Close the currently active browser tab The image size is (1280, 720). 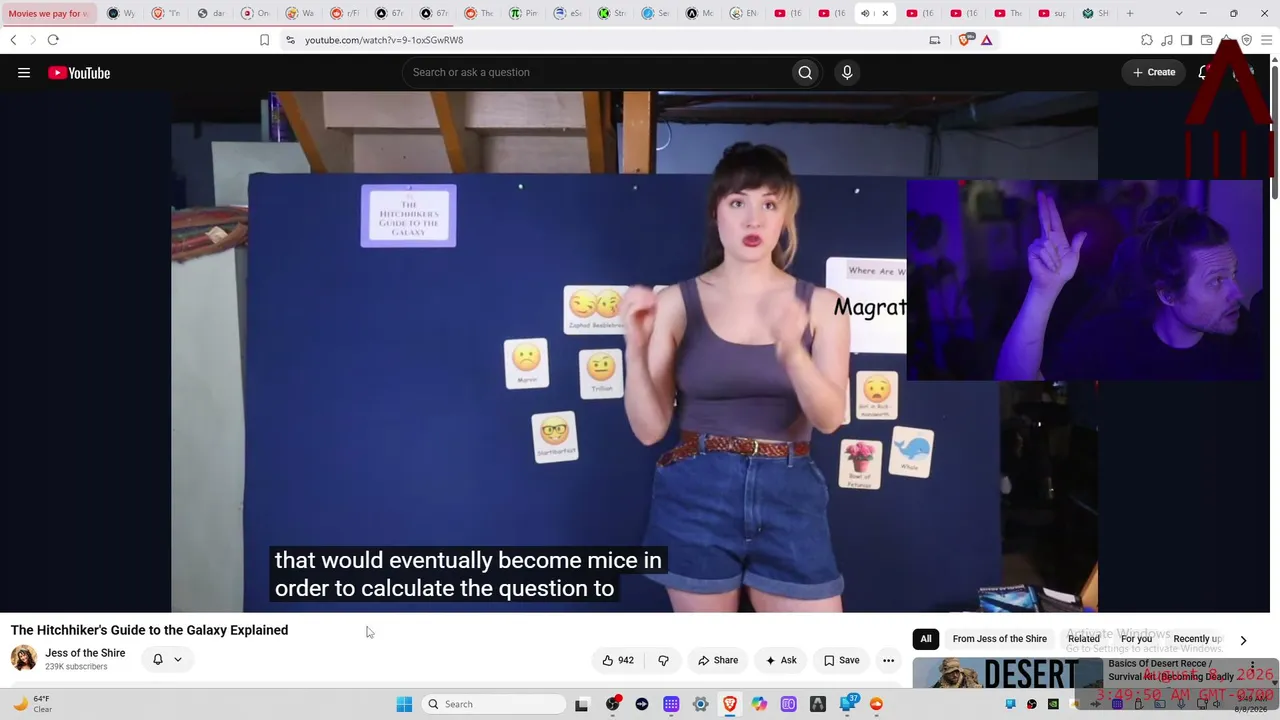tap(885, 13)
